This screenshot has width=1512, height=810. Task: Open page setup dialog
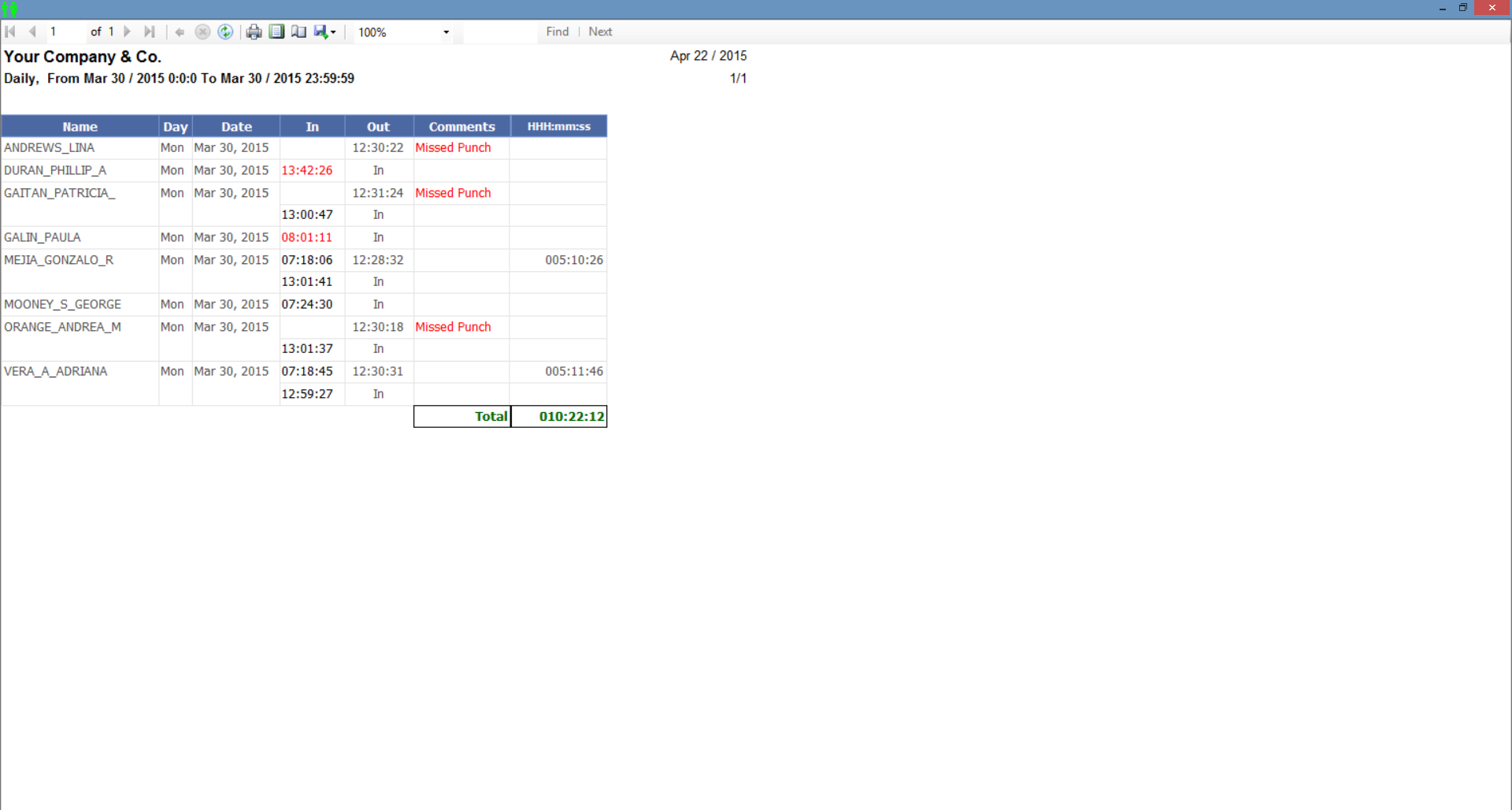click(298, 32)
